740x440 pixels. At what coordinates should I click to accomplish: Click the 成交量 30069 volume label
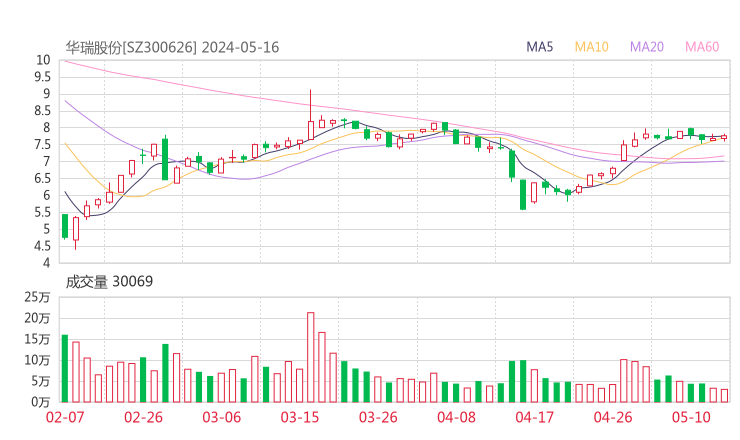109,281
